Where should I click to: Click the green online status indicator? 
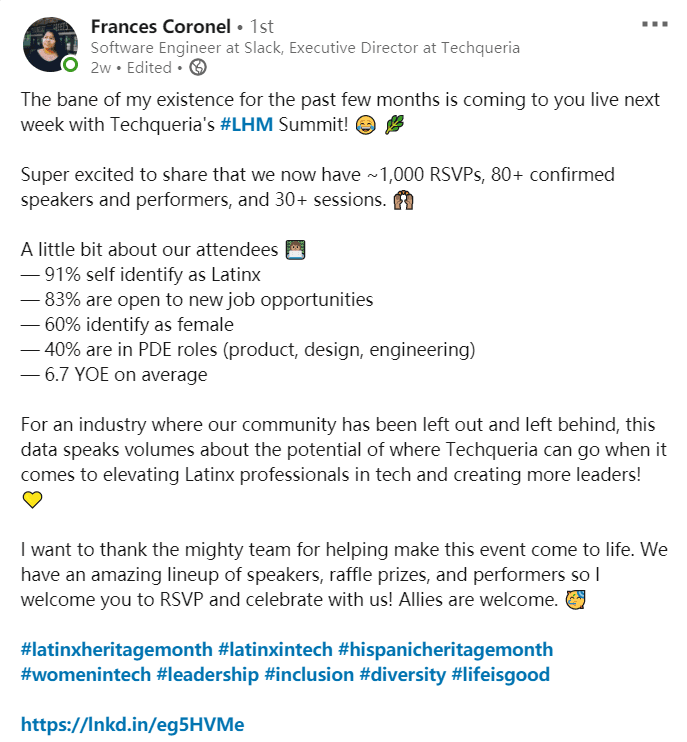pyautogui.click(x=70, y=66)
